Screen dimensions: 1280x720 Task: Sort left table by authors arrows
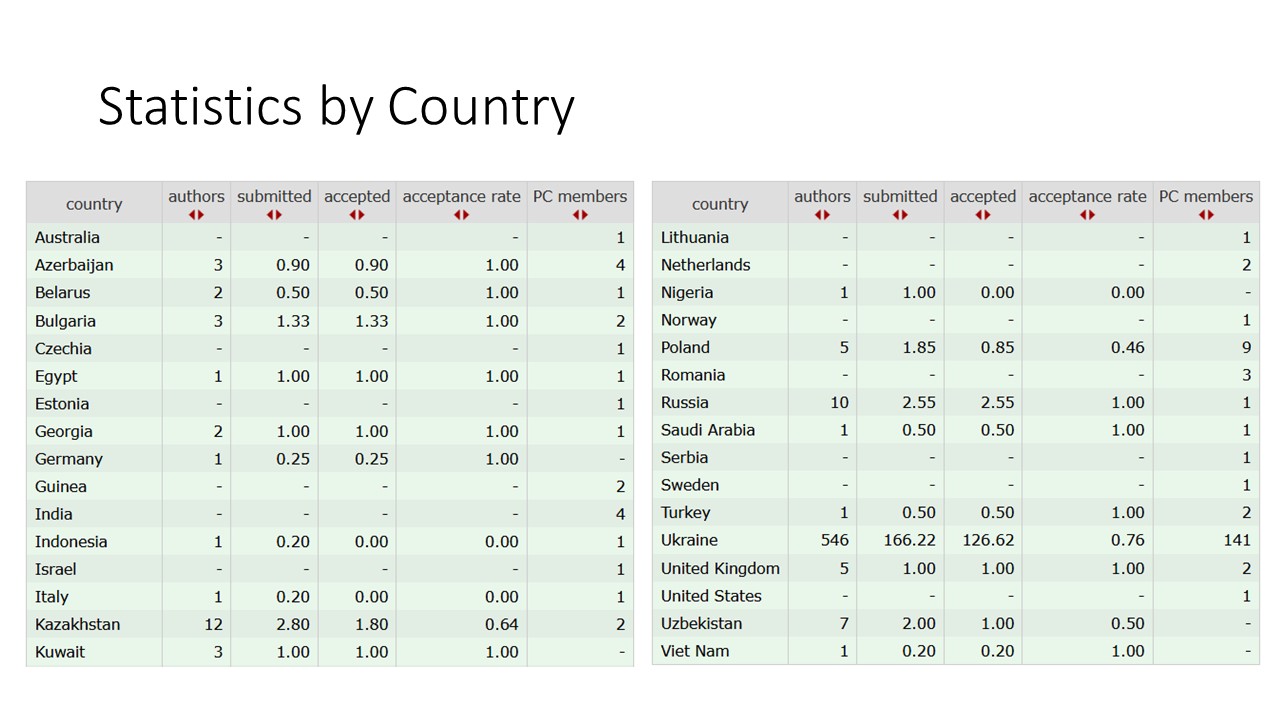196,215
